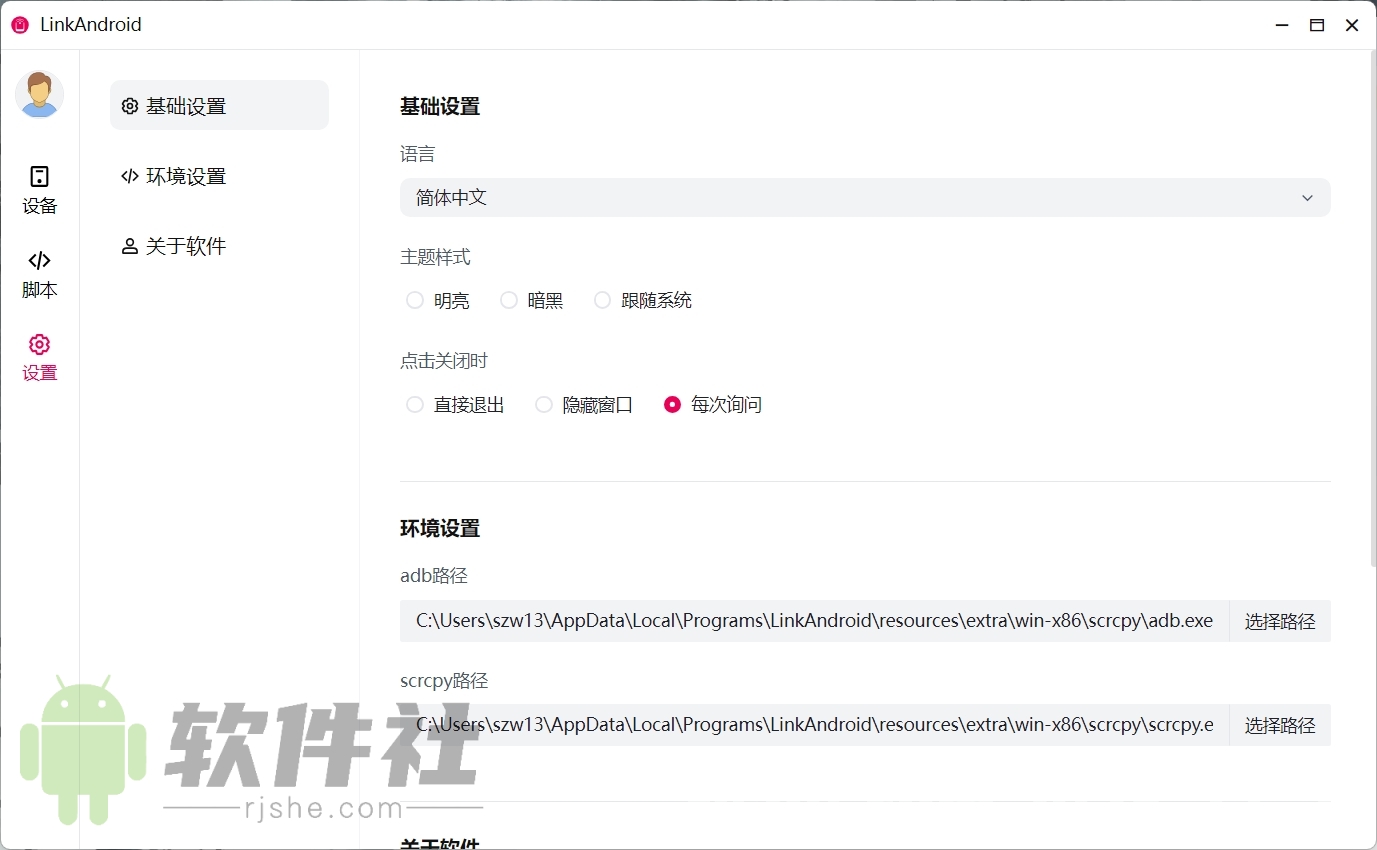The image size is (1377, 850).
Task: Click the dropdown chevron on language selector
Action: [x=1307, y=197]
